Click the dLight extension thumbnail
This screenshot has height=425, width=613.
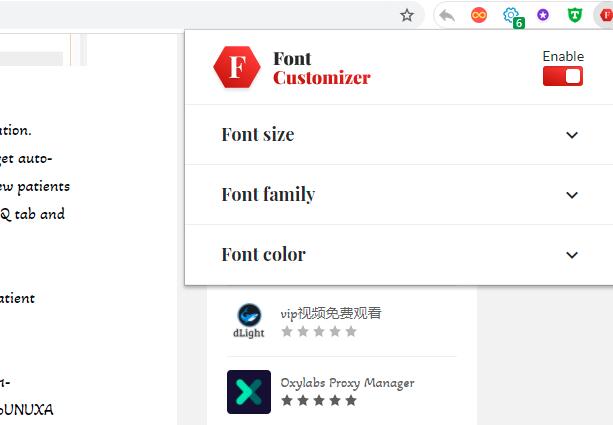pos(249,321)
